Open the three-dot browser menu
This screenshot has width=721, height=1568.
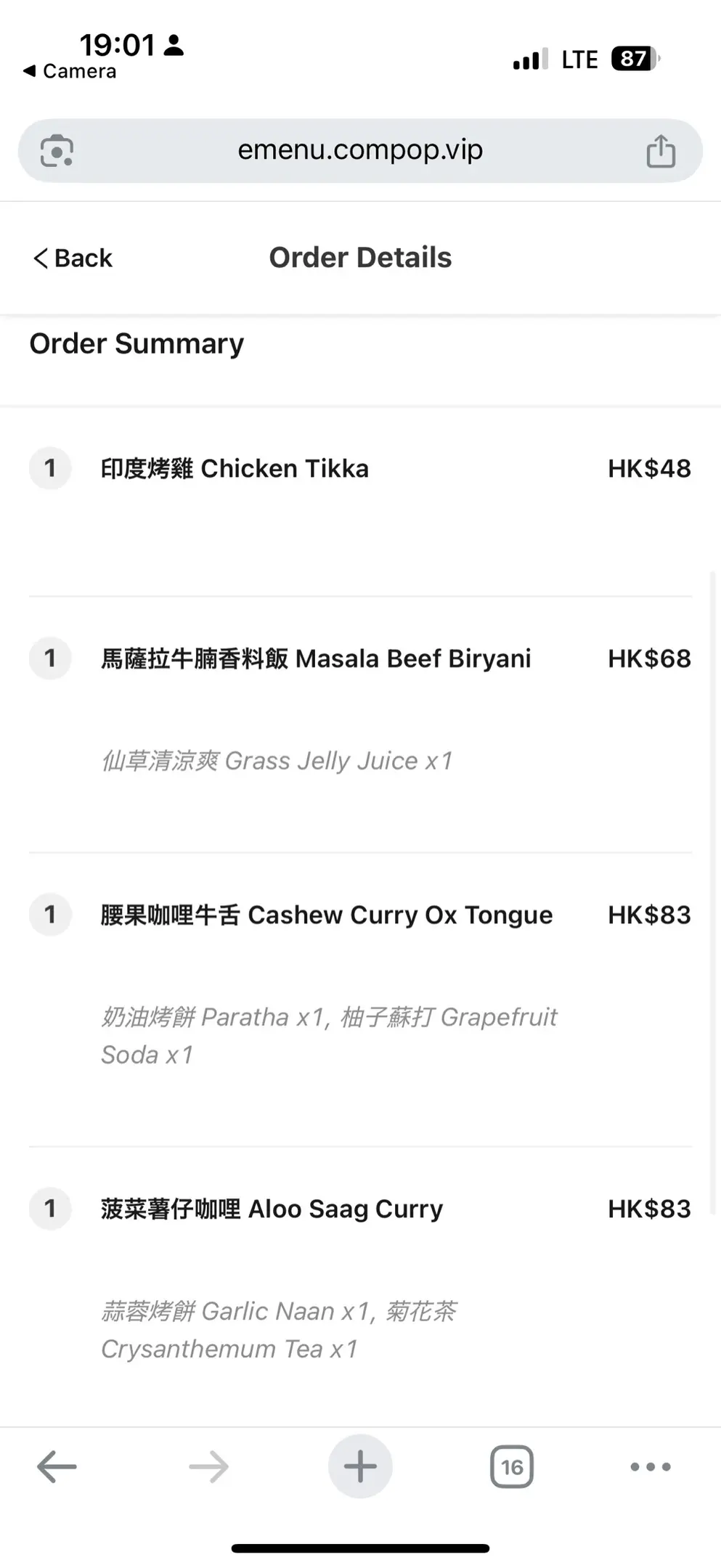[651, 1466]
